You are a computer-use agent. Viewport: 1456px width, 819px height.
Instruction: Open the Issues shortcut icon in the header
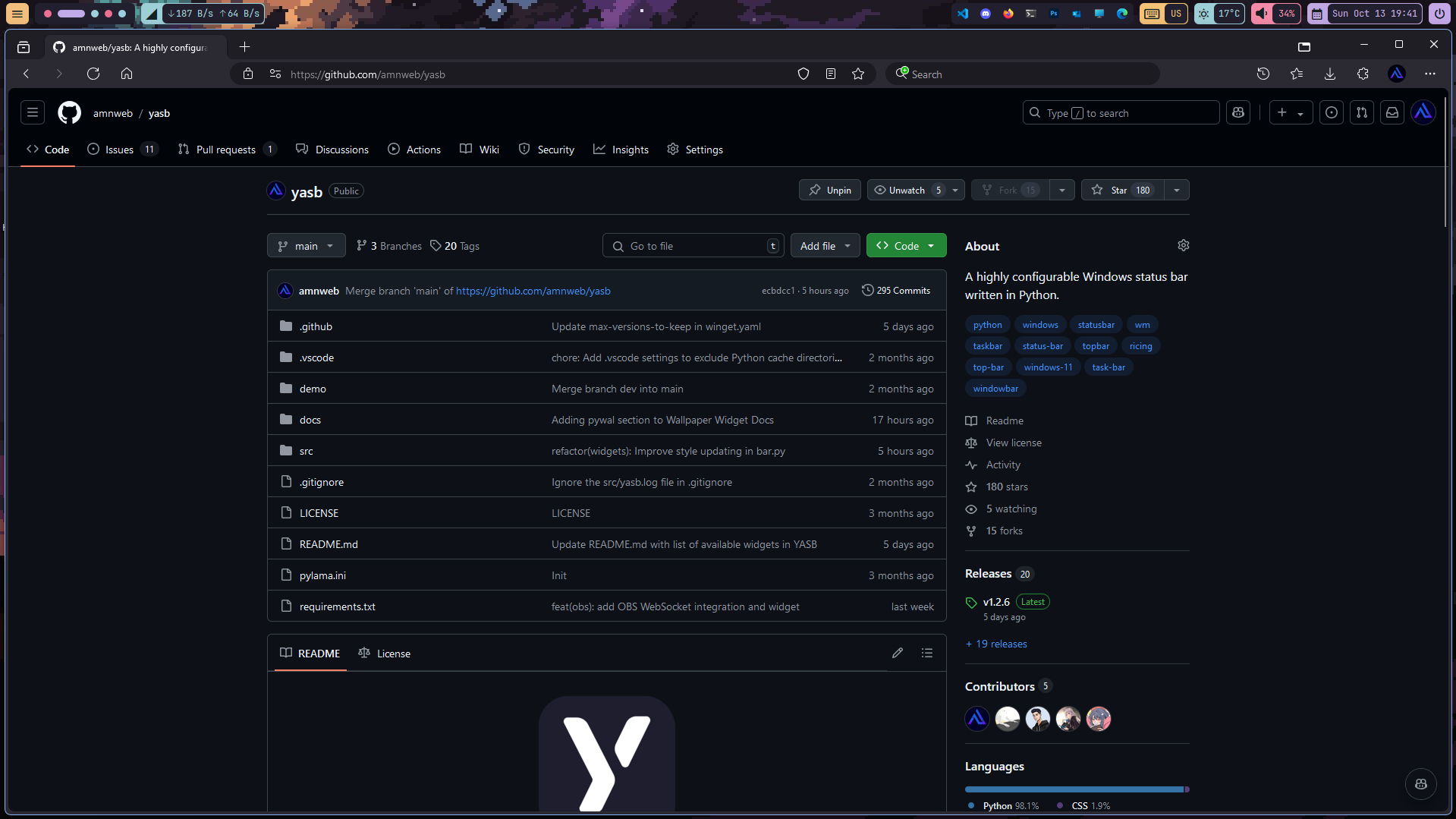point(1332,113)
